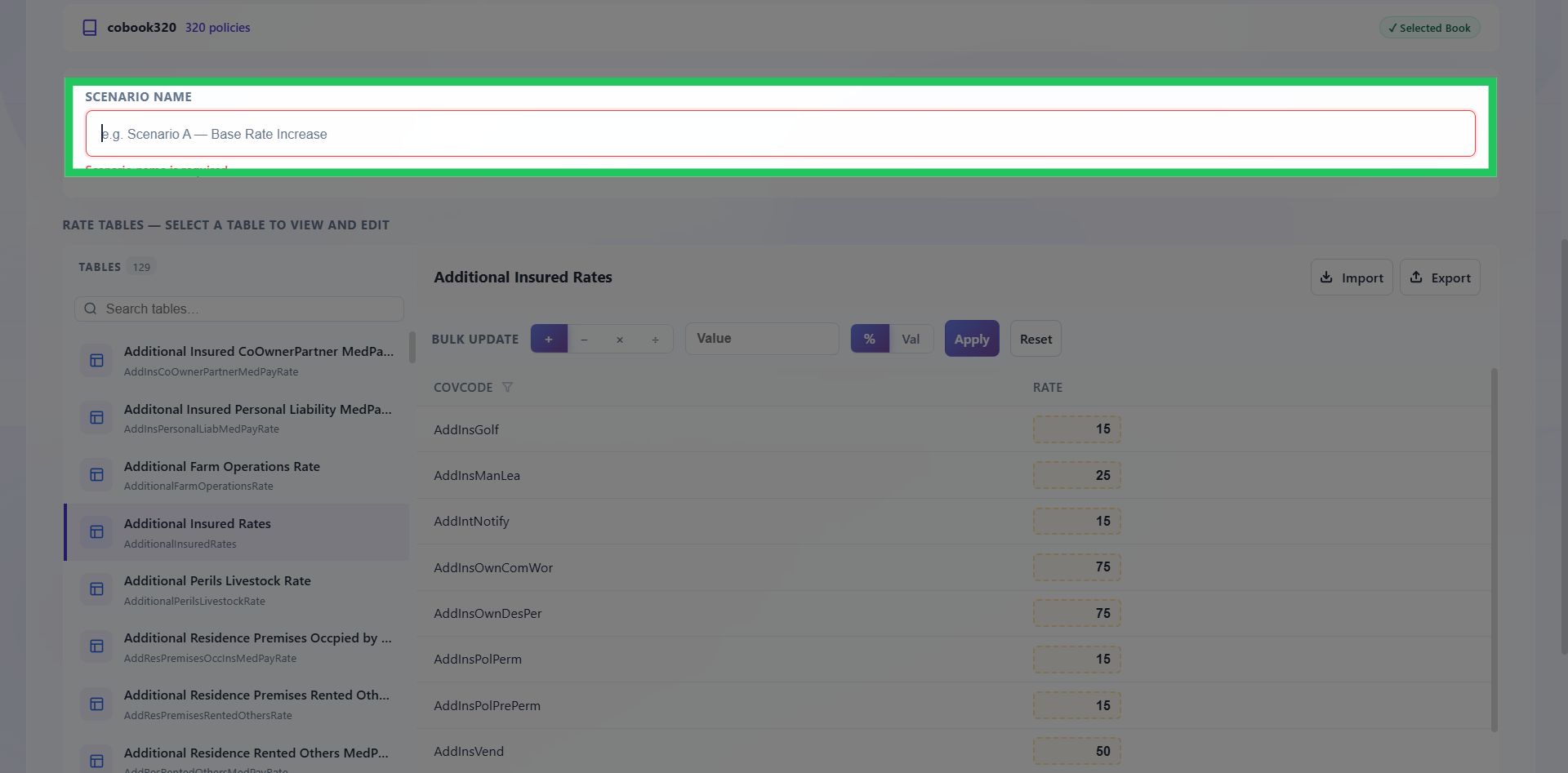This screenshot has width=1568, height=773.
Task: Click the tables list scrollbar
Action: [x=412, y=347]
